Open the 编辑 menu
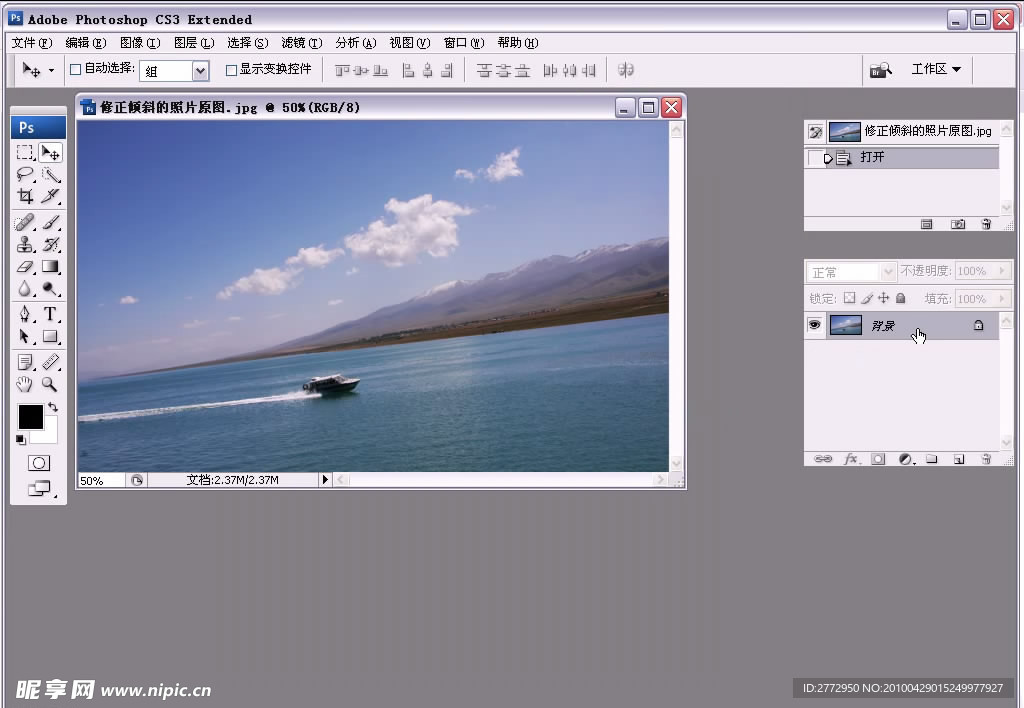 (86, 42)
